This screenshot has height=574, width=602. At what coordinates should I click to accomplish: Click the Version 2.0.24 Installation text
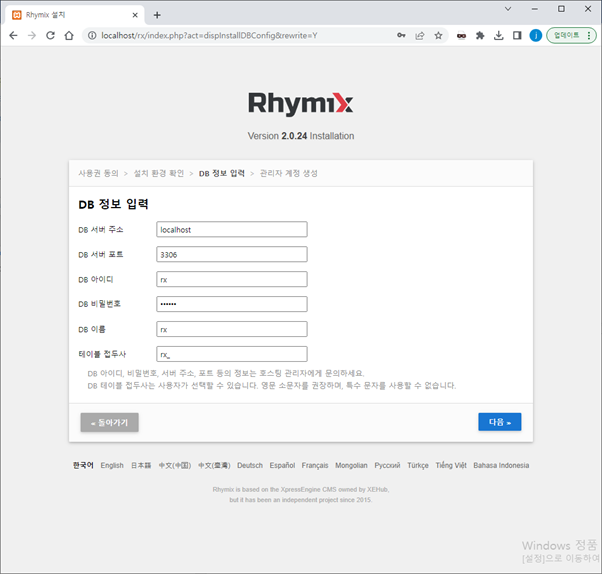tap(301, 136)
